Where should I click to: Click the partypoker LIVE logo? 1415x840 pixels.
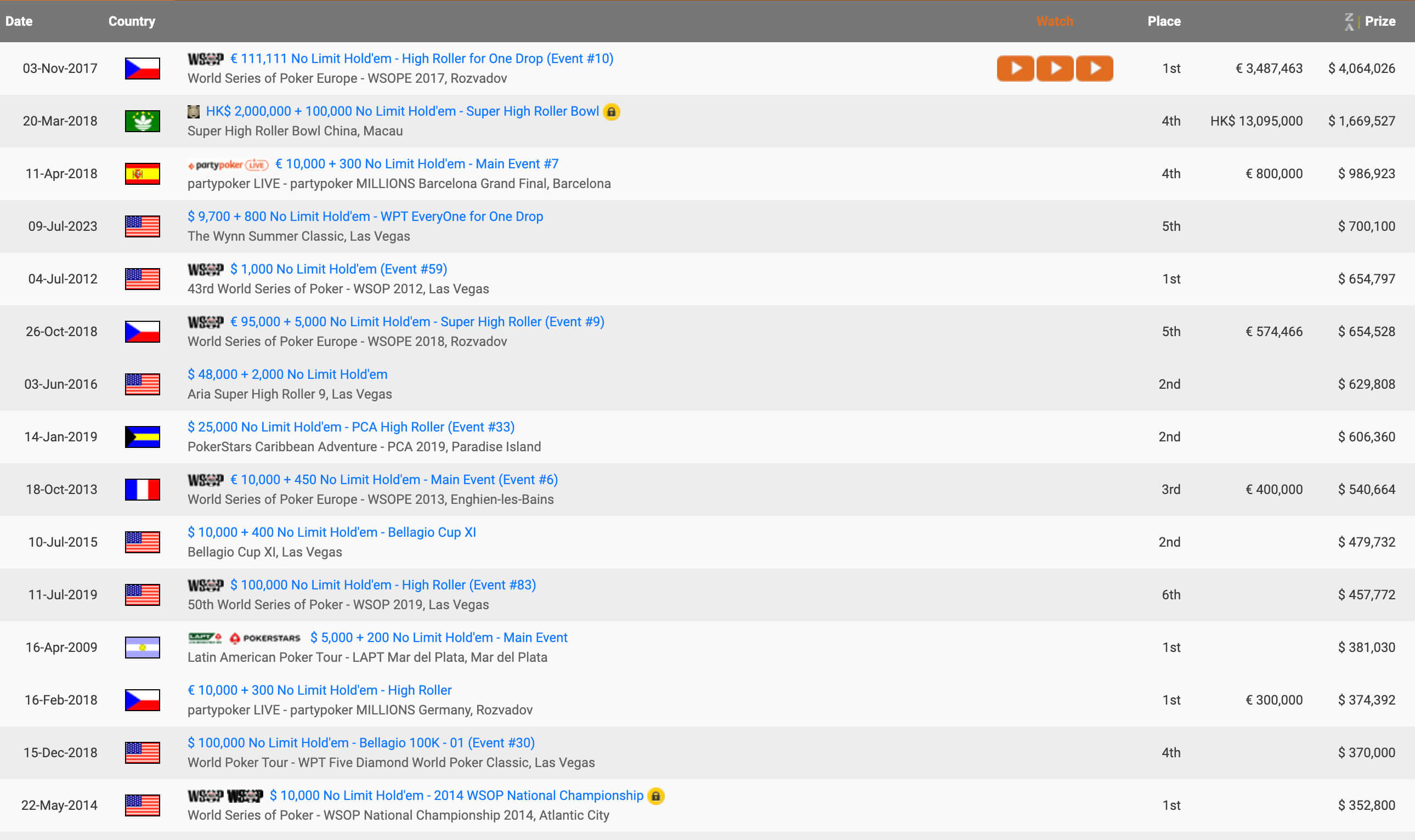pyautogui.click(x=228, y=164)
